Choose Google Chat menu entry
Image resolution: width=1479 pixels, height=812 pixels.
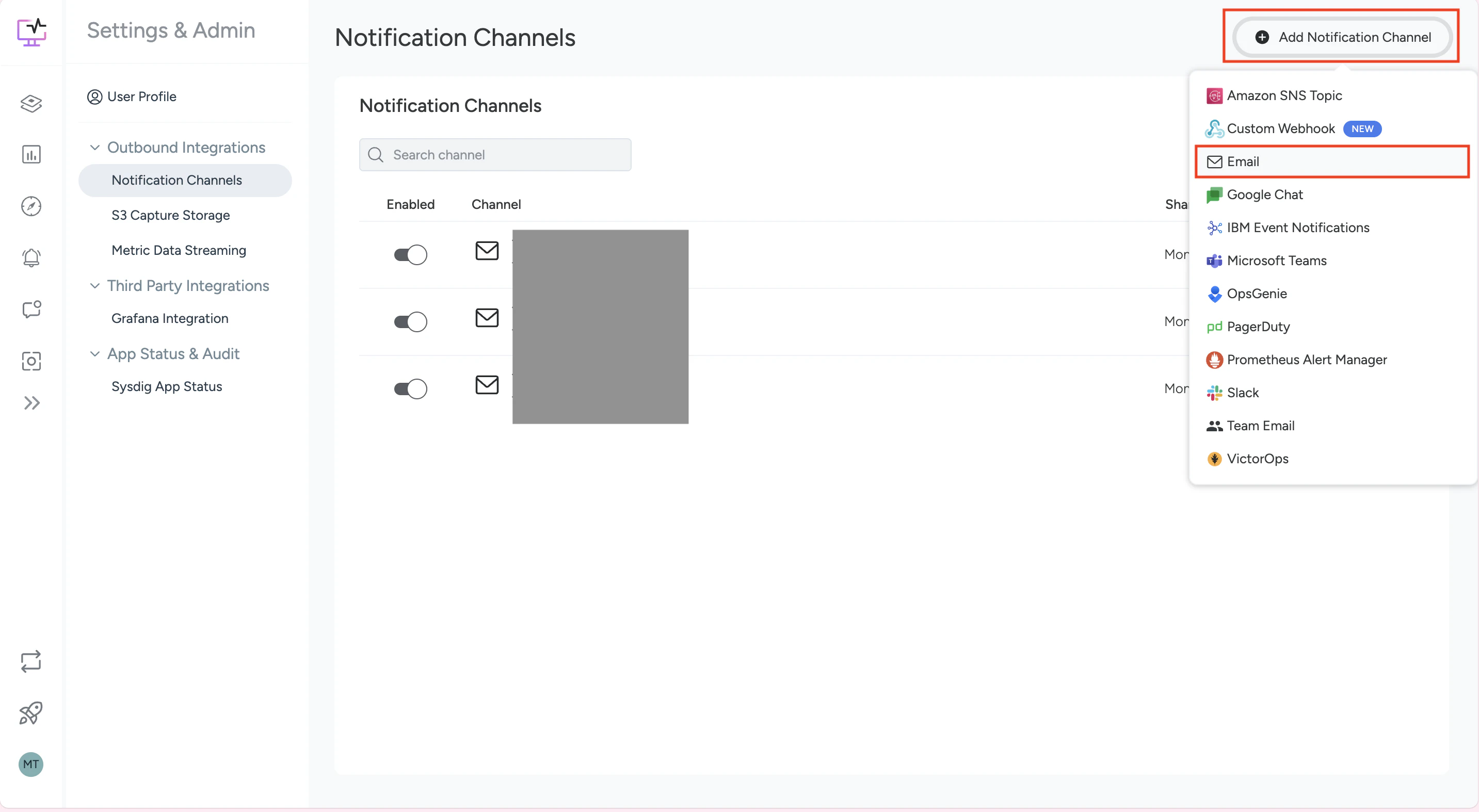tap(1332, 195)
